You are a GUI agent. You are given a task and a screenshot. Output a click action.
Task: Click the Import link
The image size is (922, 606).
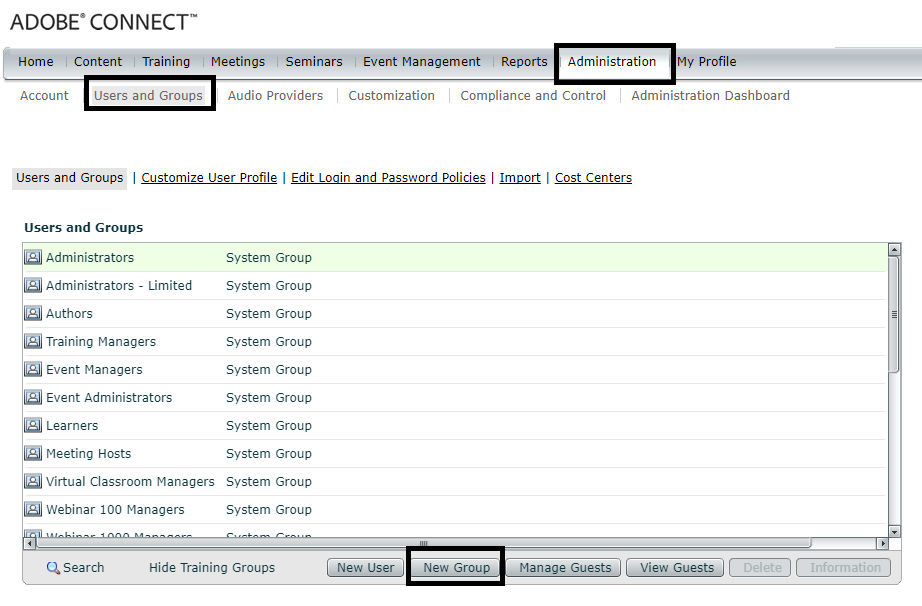pyautogui.click(x=520, y=178)
